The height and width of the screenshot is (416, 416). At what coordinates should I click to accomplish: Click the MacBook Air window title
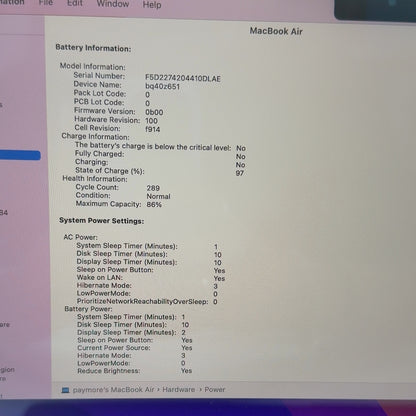click(276, 31)
